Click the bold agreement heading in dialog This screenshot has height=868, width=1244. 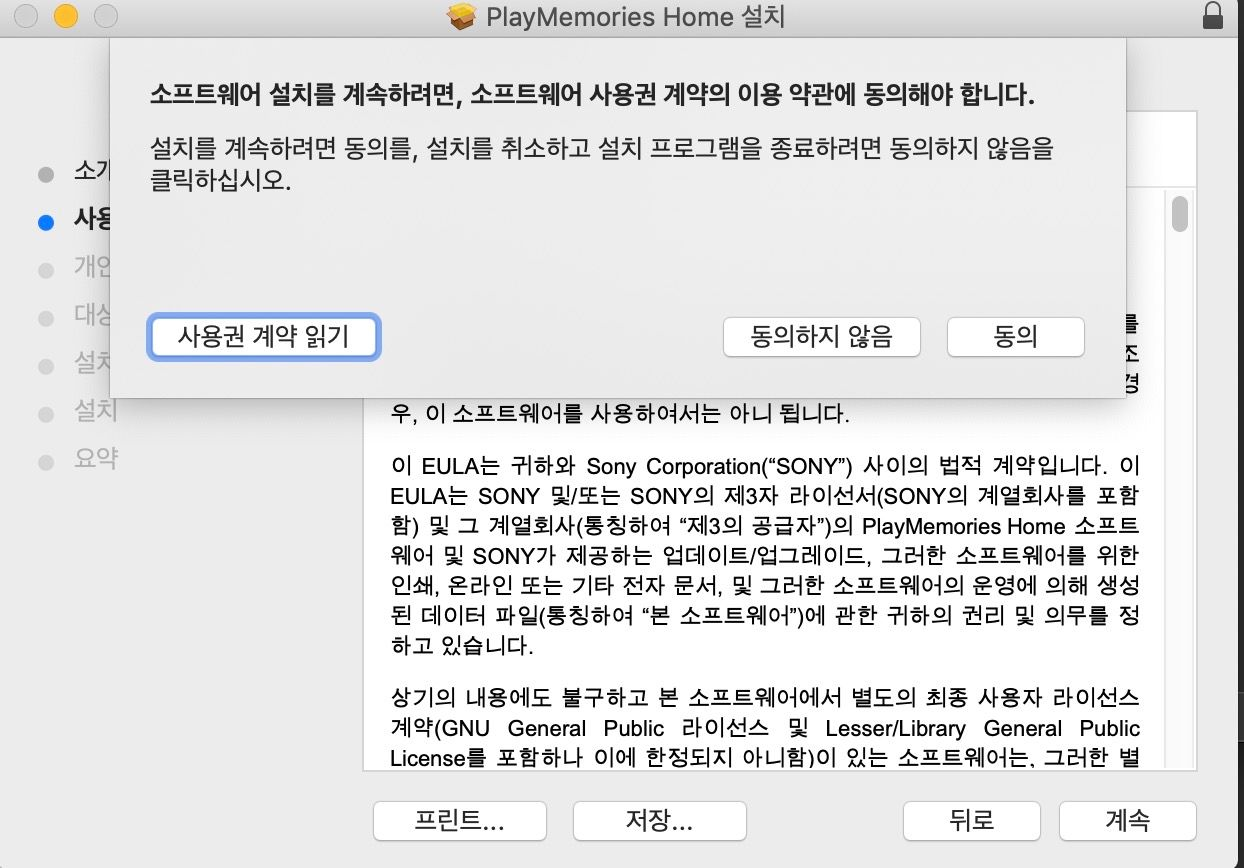tap(592, 96)
